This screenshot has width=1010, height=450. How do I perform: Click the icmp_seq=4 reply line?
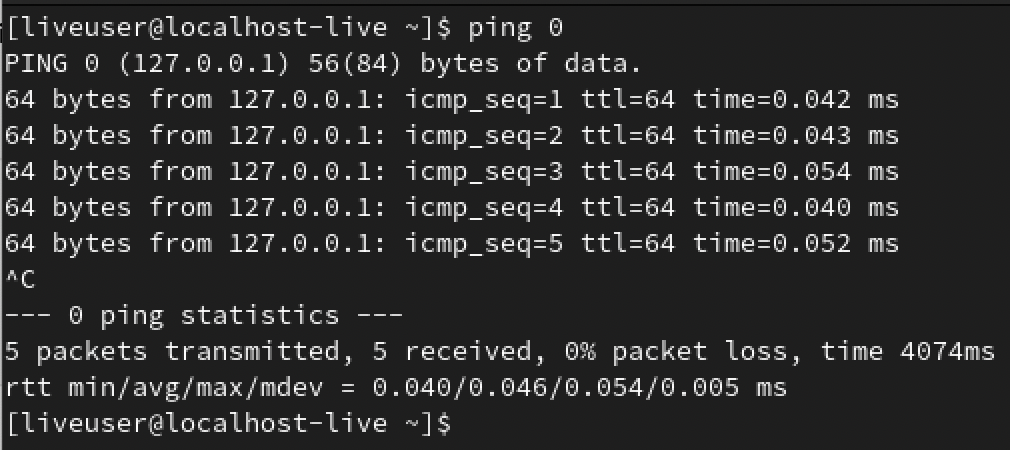pyautogui.click(x=450, y=208)
